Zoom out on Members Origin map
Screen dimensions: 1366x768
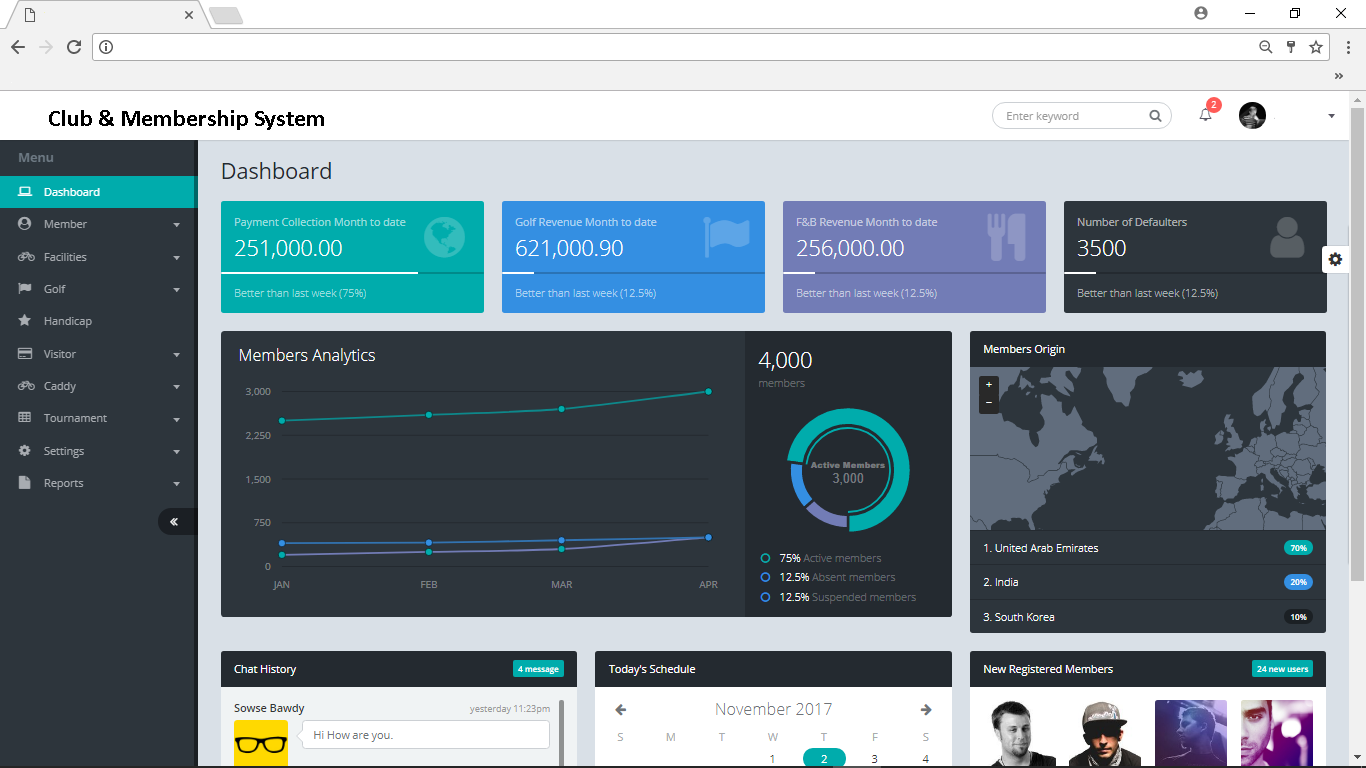989,403
